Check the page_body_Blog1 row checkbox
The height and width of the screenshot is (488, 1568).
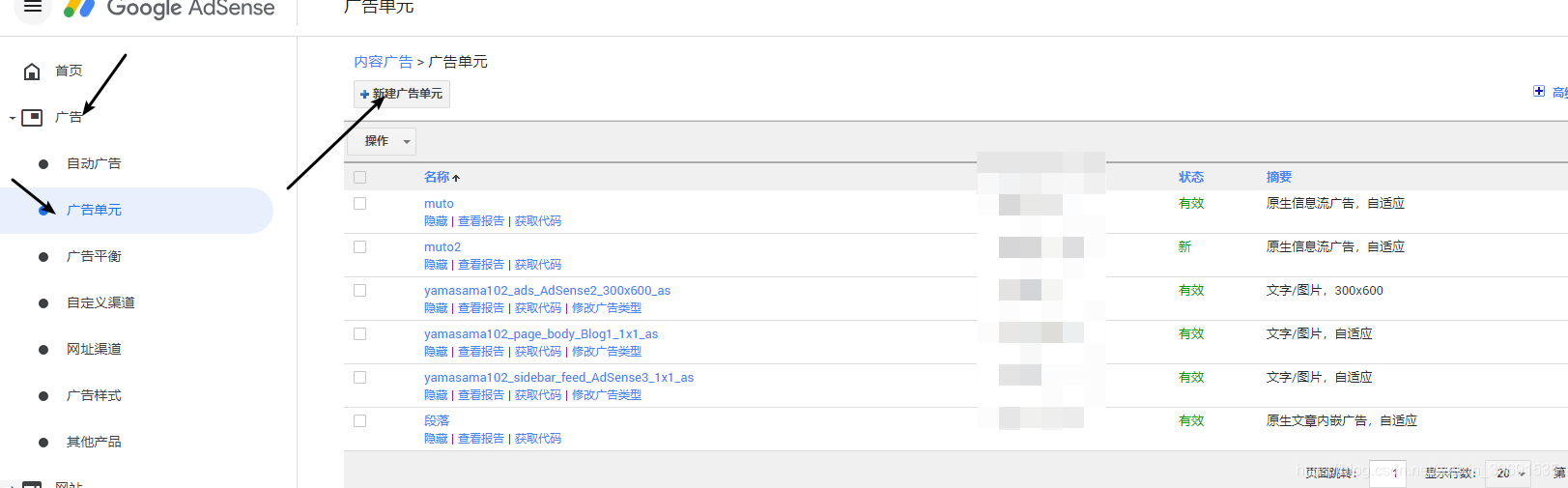pyautogui.click(x=360, y=333)
